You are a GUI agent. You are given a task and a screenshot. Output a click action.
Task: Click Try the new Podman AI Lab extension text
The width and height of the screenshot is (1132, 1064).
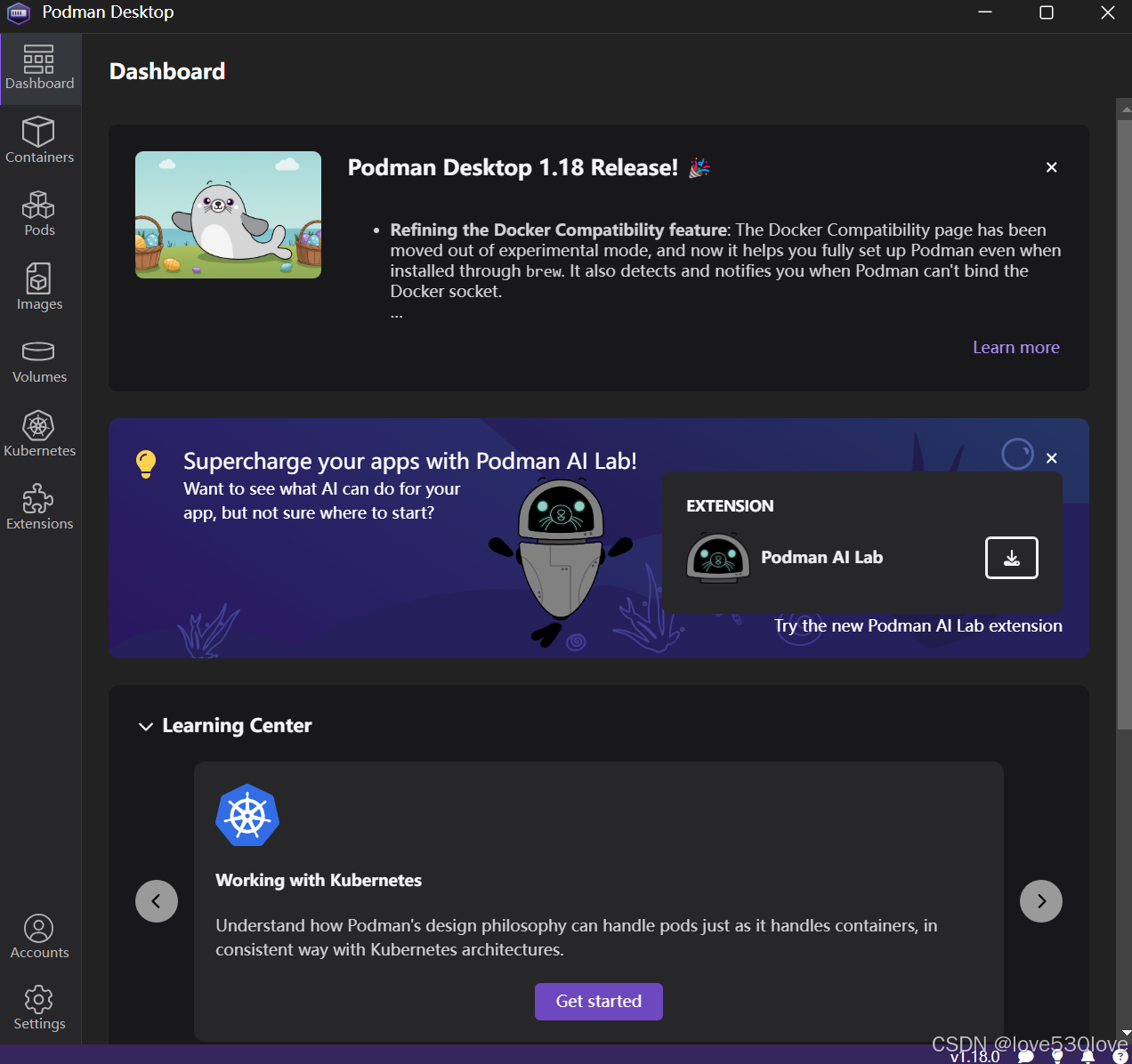(x=918, y=625)
